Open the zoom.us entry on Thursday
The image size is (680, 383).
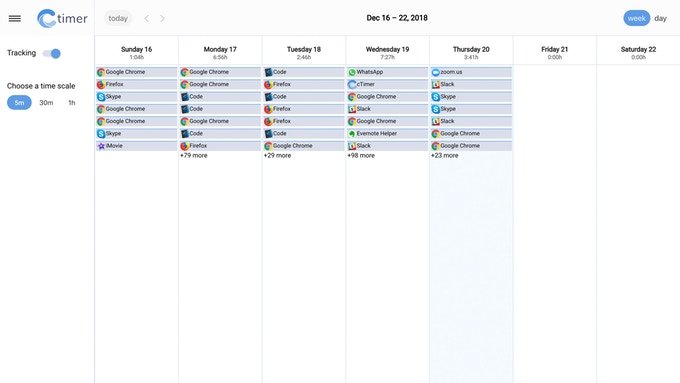pos(471,72)
